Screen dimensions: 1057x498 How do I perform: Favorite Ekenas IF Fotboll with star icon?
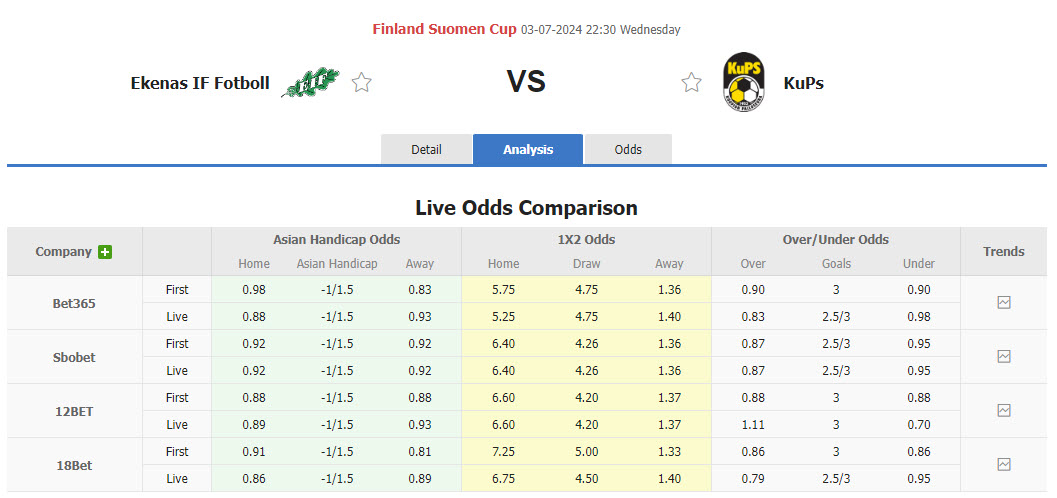[361, 82]
